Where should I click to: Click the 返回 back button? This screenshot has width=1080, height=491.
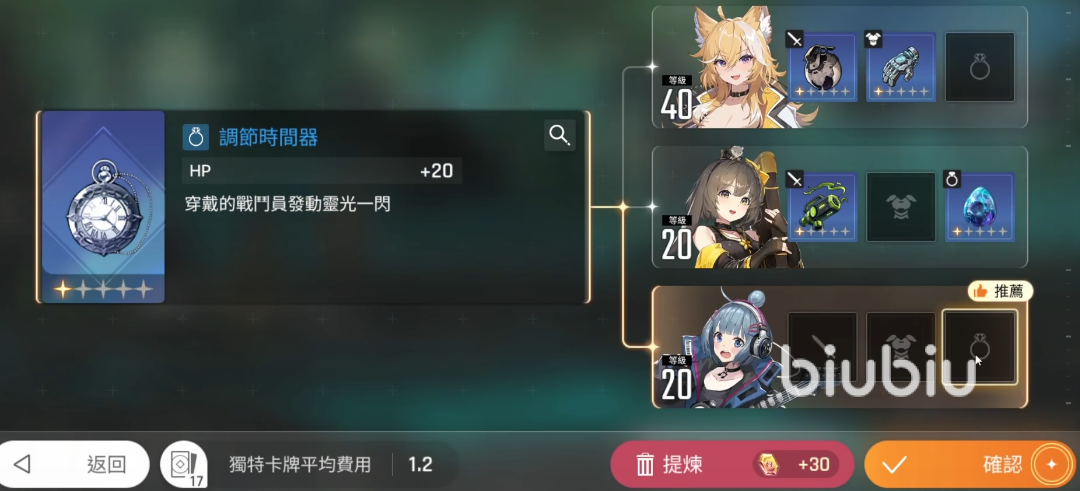[72, 464]
